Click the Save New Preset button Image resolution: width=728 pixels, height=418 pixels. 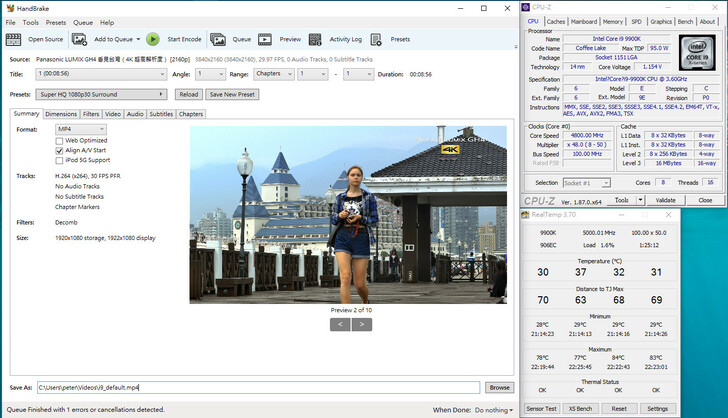231,95
